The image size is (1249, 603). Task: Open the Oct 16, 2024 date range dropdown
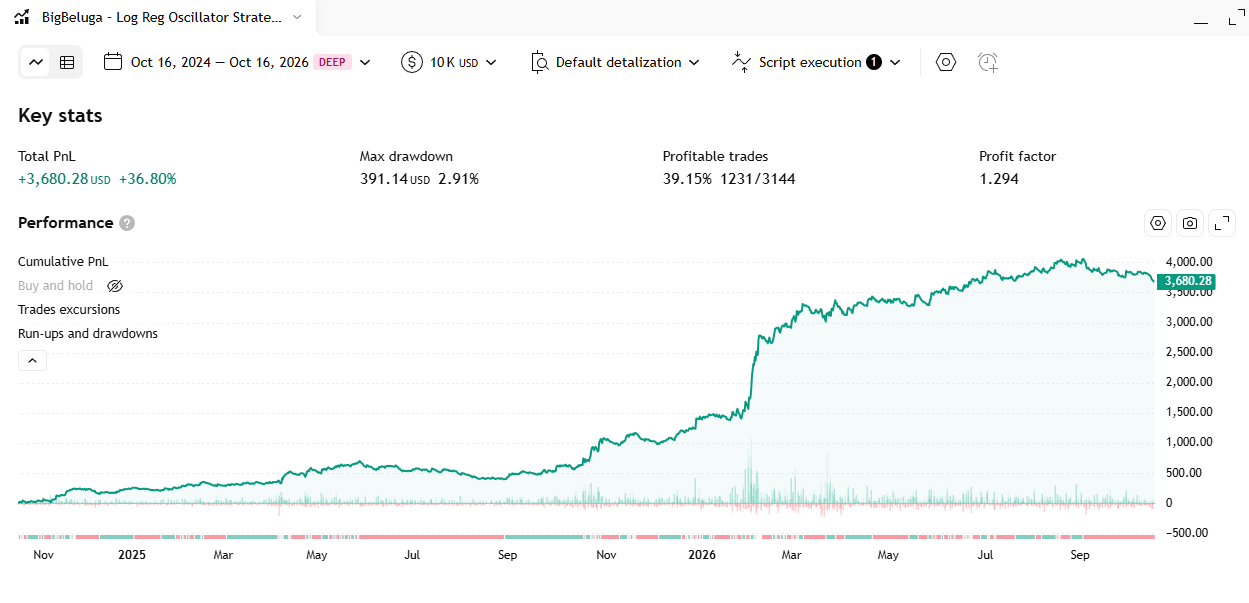(237, 62)
